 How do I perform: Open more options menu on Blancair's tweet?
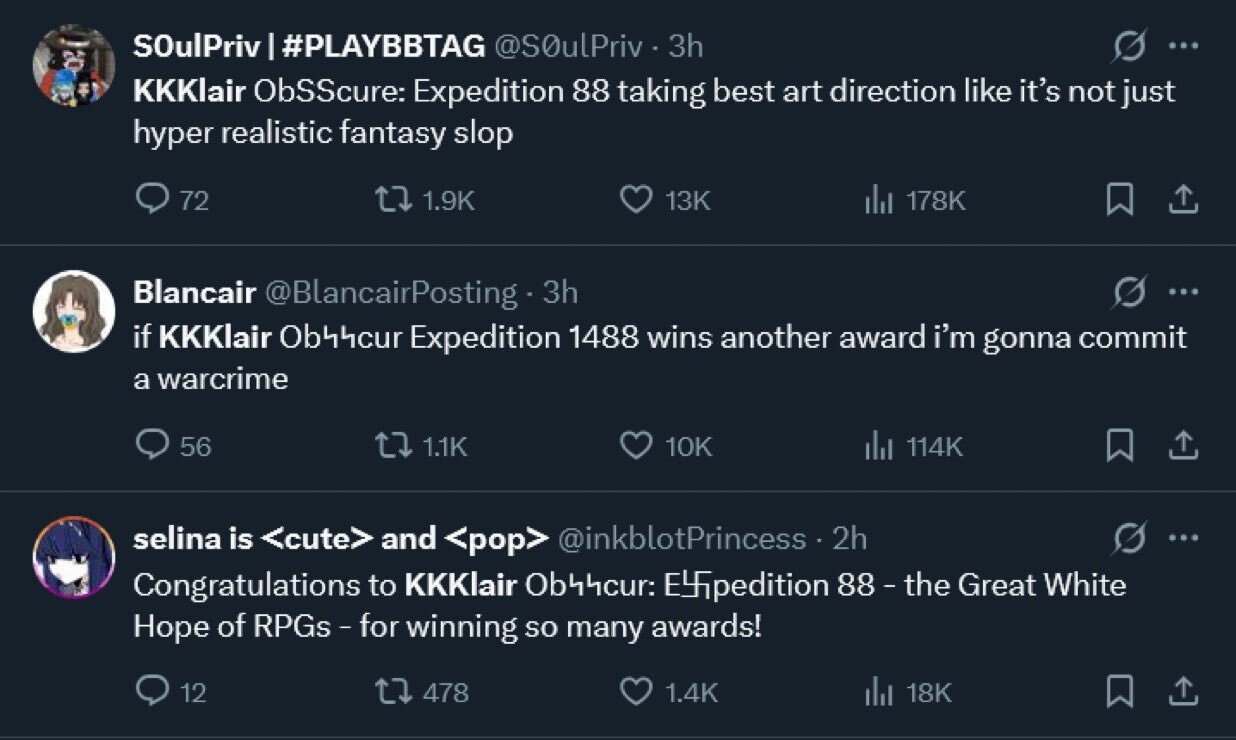coord(1183,292)
